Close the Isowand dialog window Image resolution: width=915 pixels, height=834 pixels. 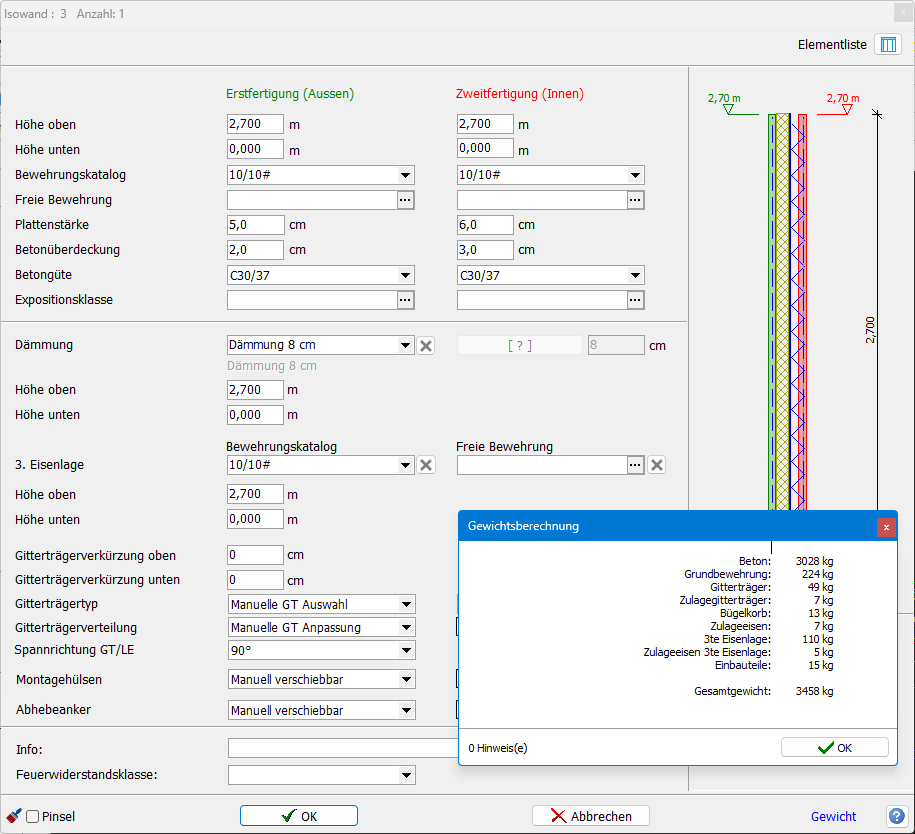click(x=903, y=12)
